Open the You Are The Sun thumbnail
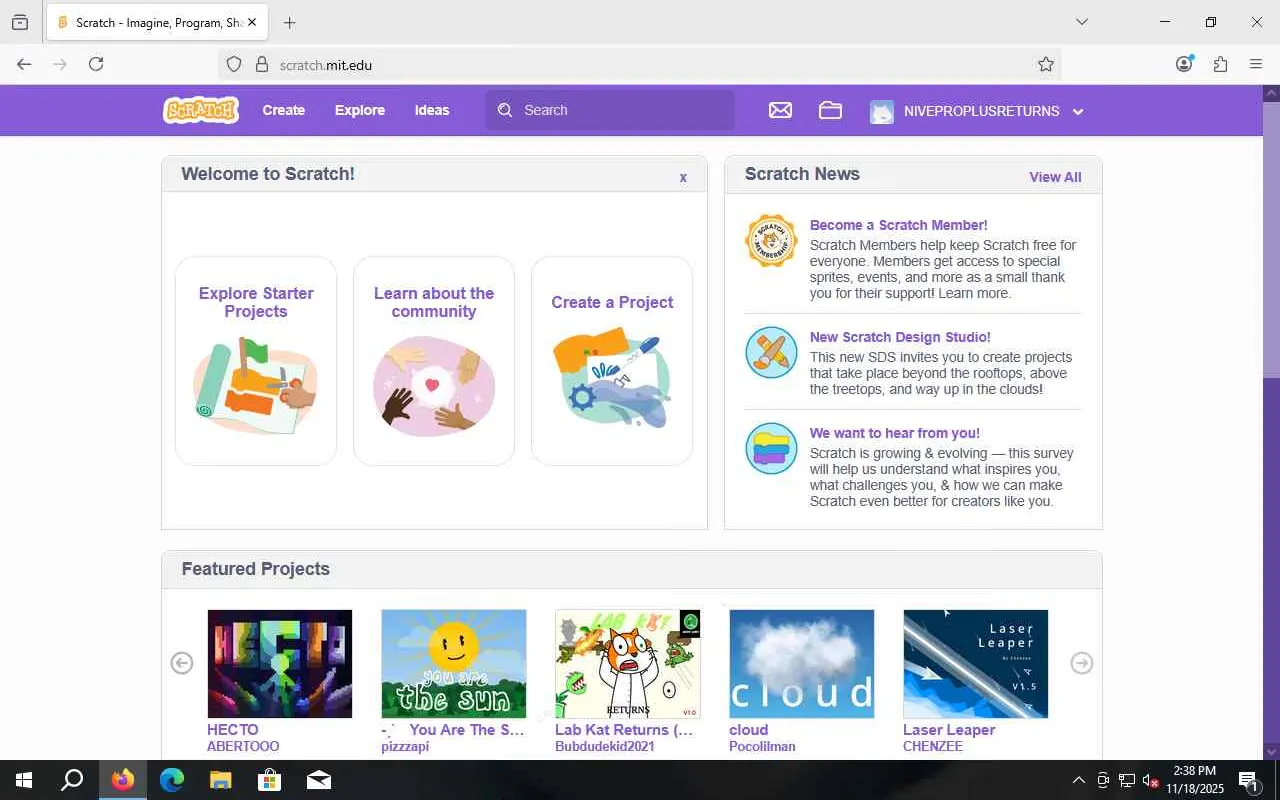1280x800 pixels. 454,664
